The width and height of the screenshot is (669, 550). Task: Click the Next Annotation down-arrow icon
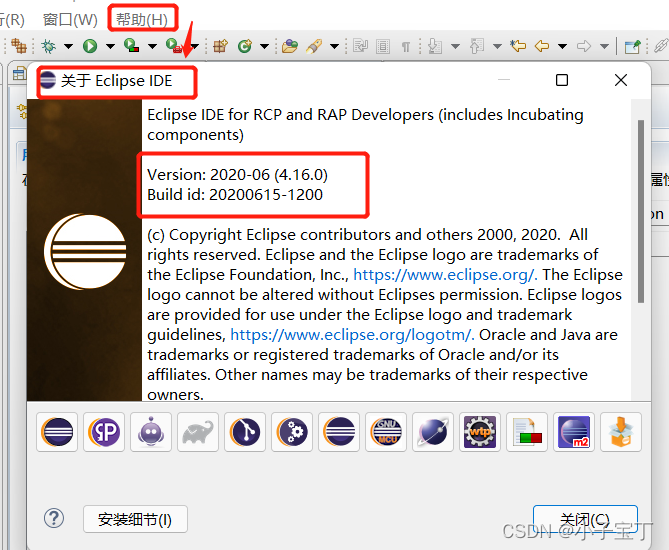[435, 46]
